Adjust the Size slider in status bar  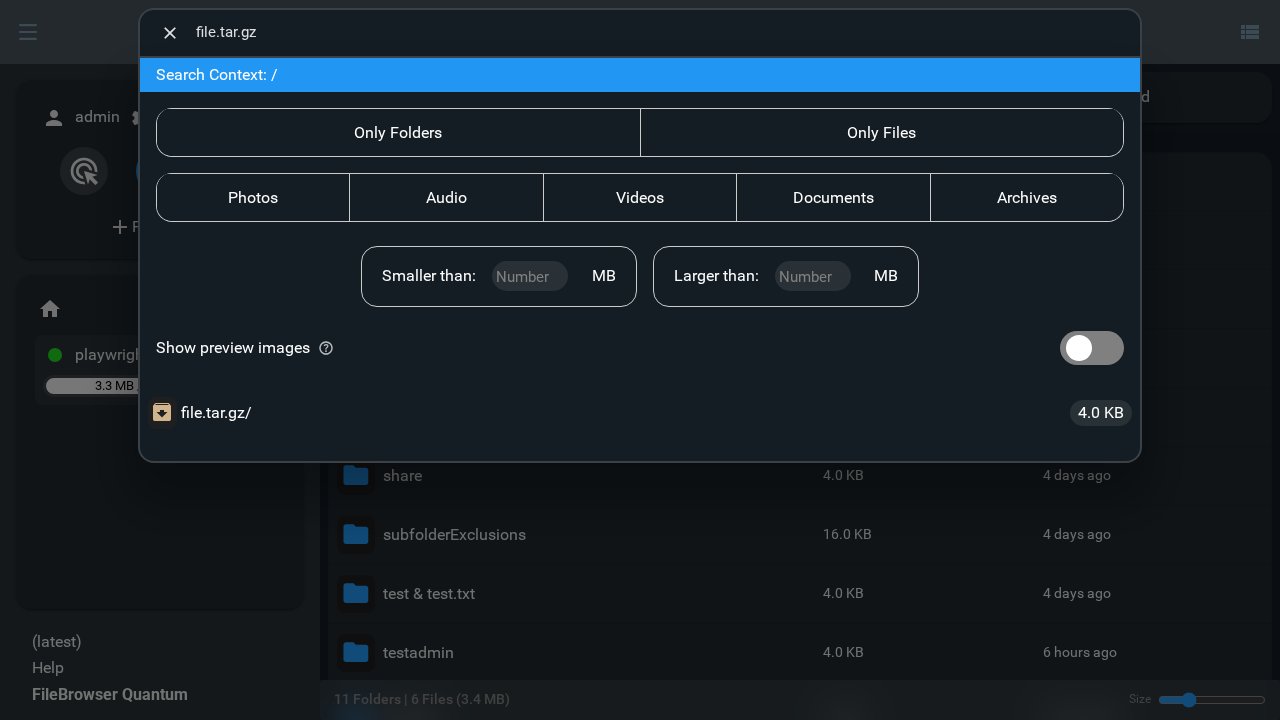pyautogui.click(x=1188, y=700)
